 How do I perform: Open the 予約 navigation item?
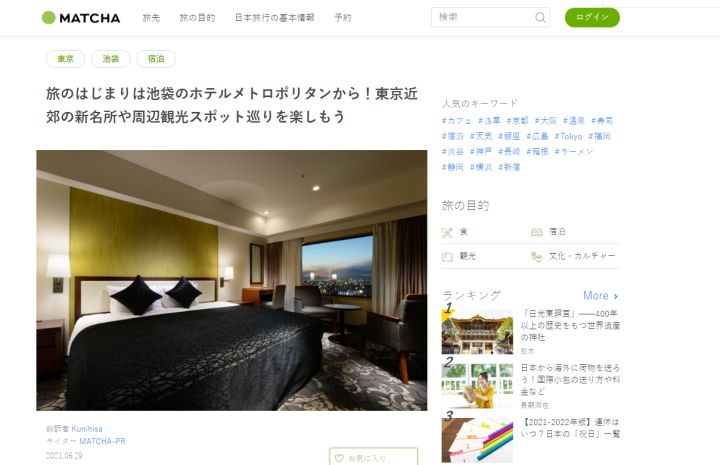tap(343, 18)
